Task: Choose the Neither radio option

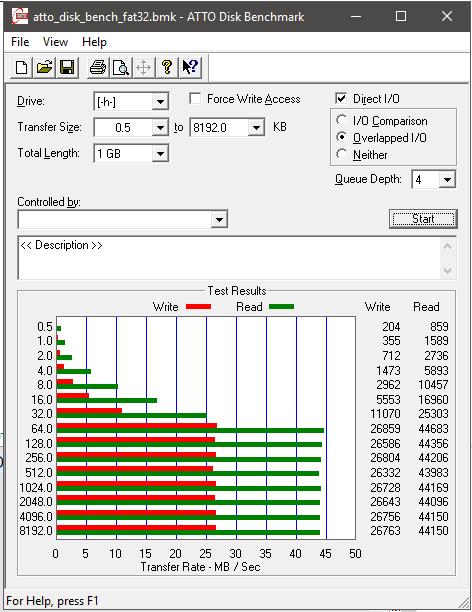Action: click(x=342, y=154)
